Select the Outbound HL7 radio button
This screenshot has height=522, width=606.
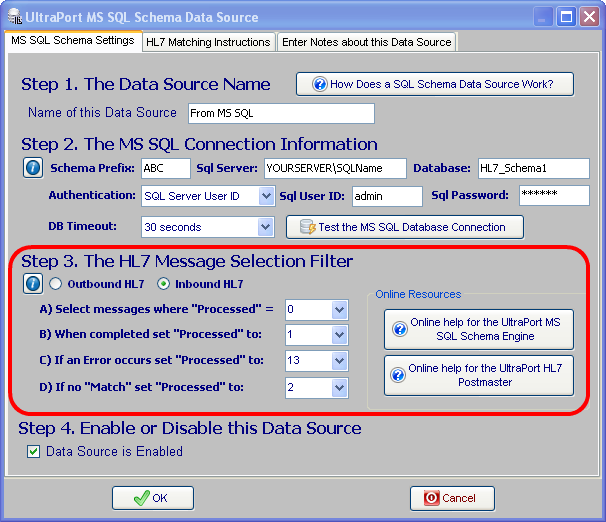56,284
